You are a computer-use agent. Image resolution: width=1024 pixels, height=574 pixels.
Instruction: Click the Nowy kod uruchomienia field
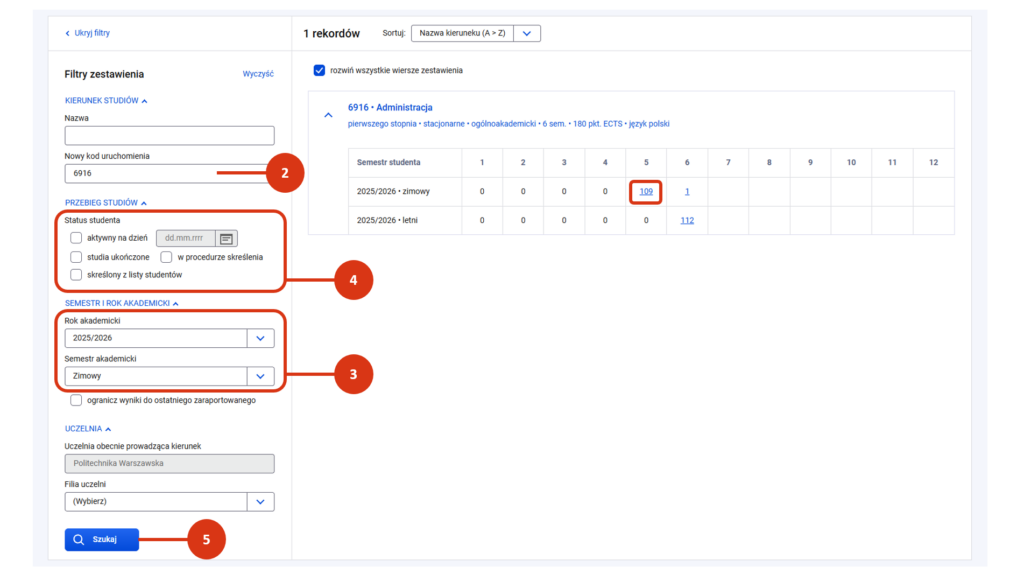click(169, 173)
